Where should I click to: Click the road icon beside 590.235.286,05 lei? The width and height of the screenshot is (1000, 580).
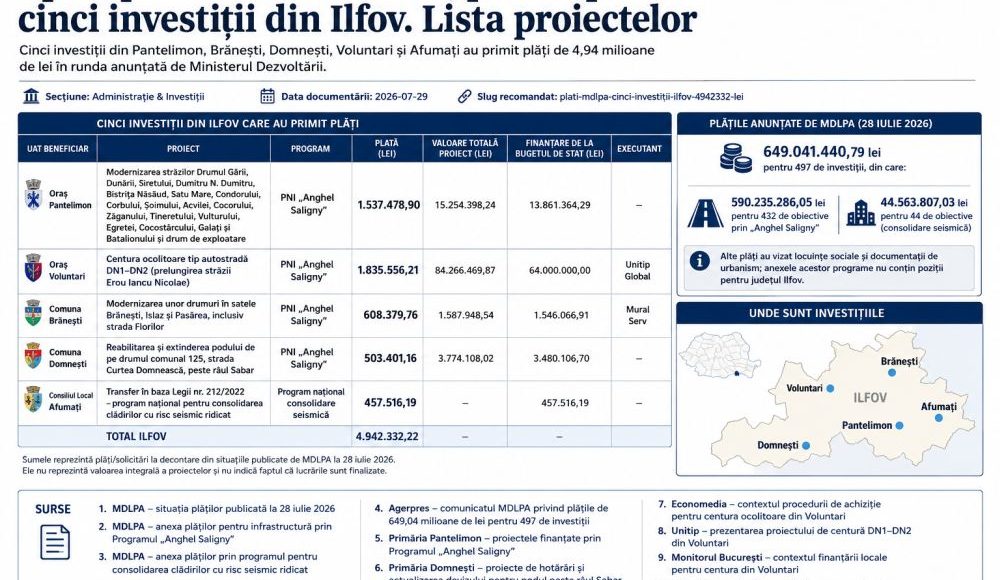pos(705,214)
